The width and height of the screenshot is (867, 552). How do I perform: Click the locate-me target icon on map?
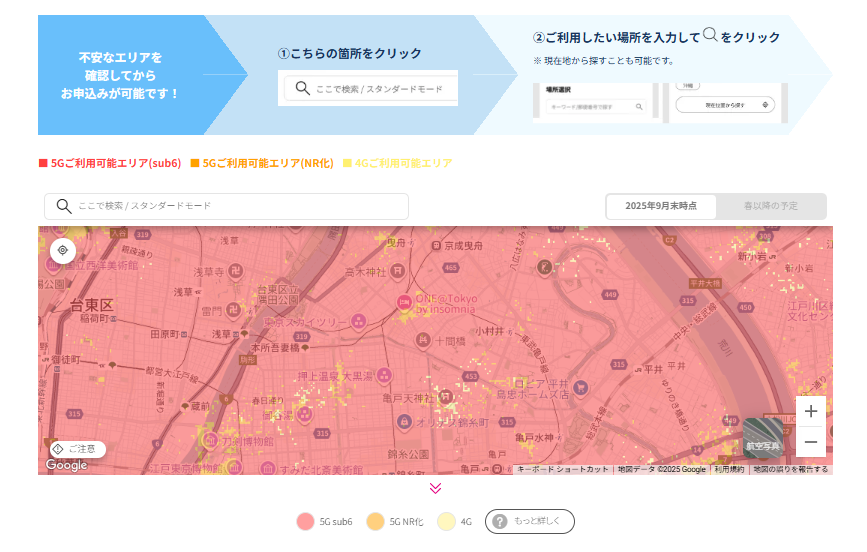62,250
